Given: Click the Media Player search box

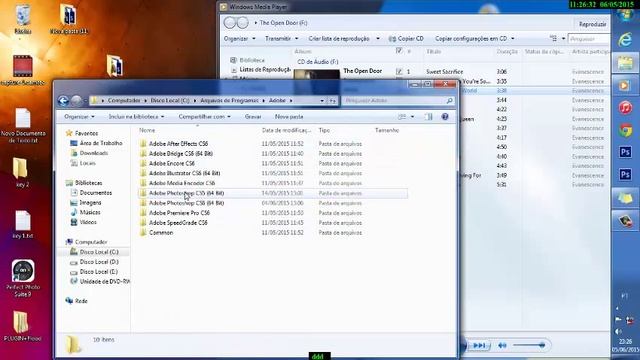Looking at the screenshot, I should click(x=589, y=39).
